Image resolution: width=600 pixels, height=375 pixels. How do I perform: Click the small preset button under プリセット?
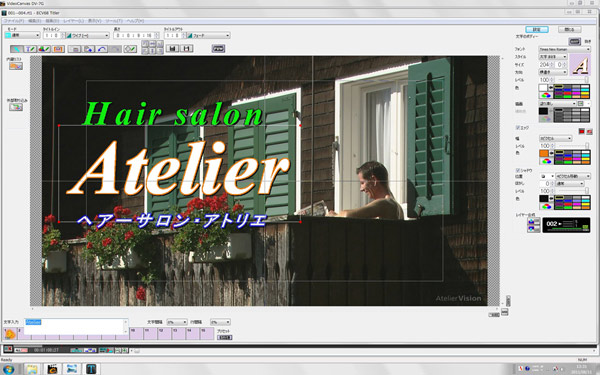(x=225, y=338)
